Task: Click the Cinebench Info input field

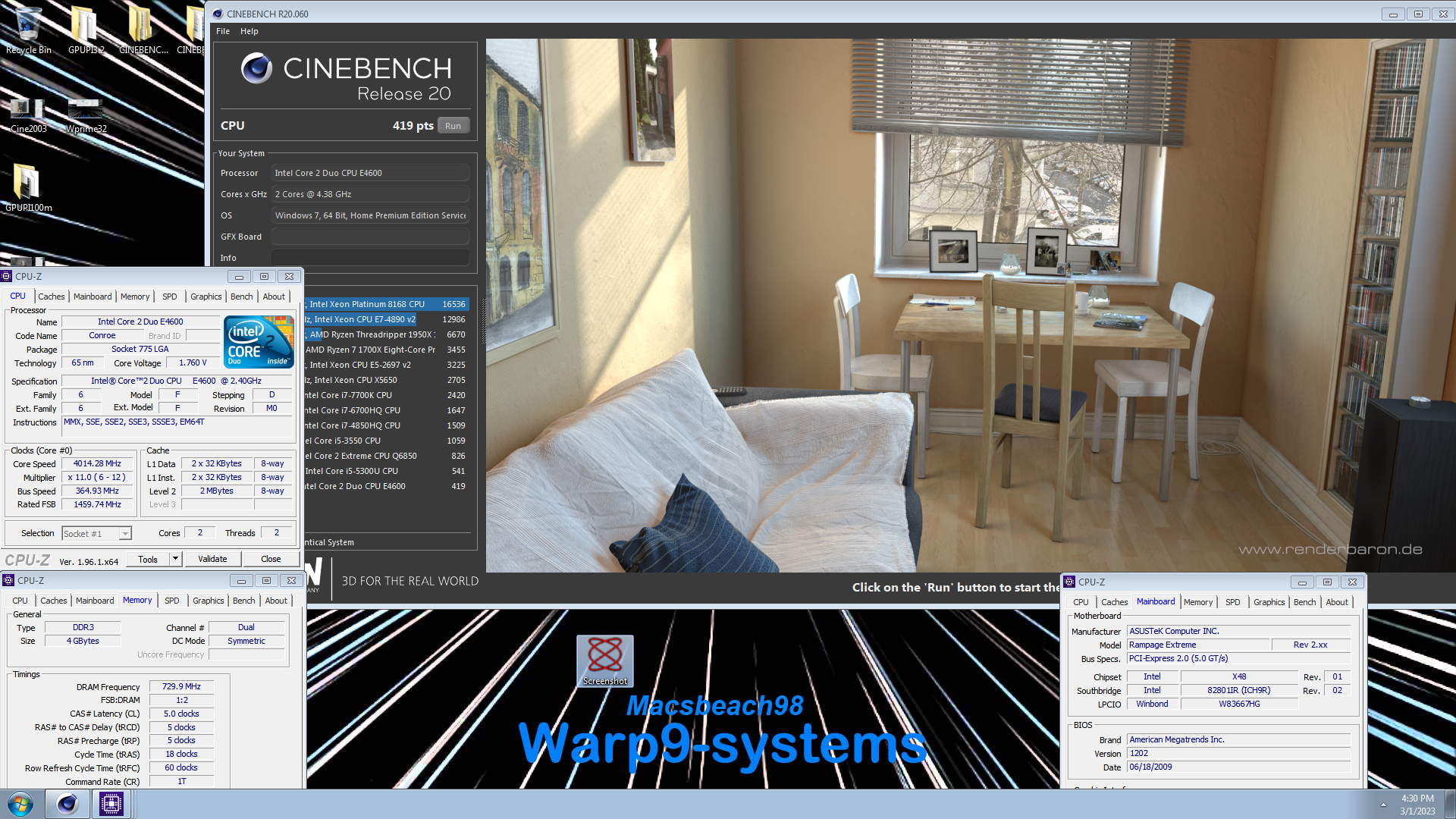Action: click(370, 258)
